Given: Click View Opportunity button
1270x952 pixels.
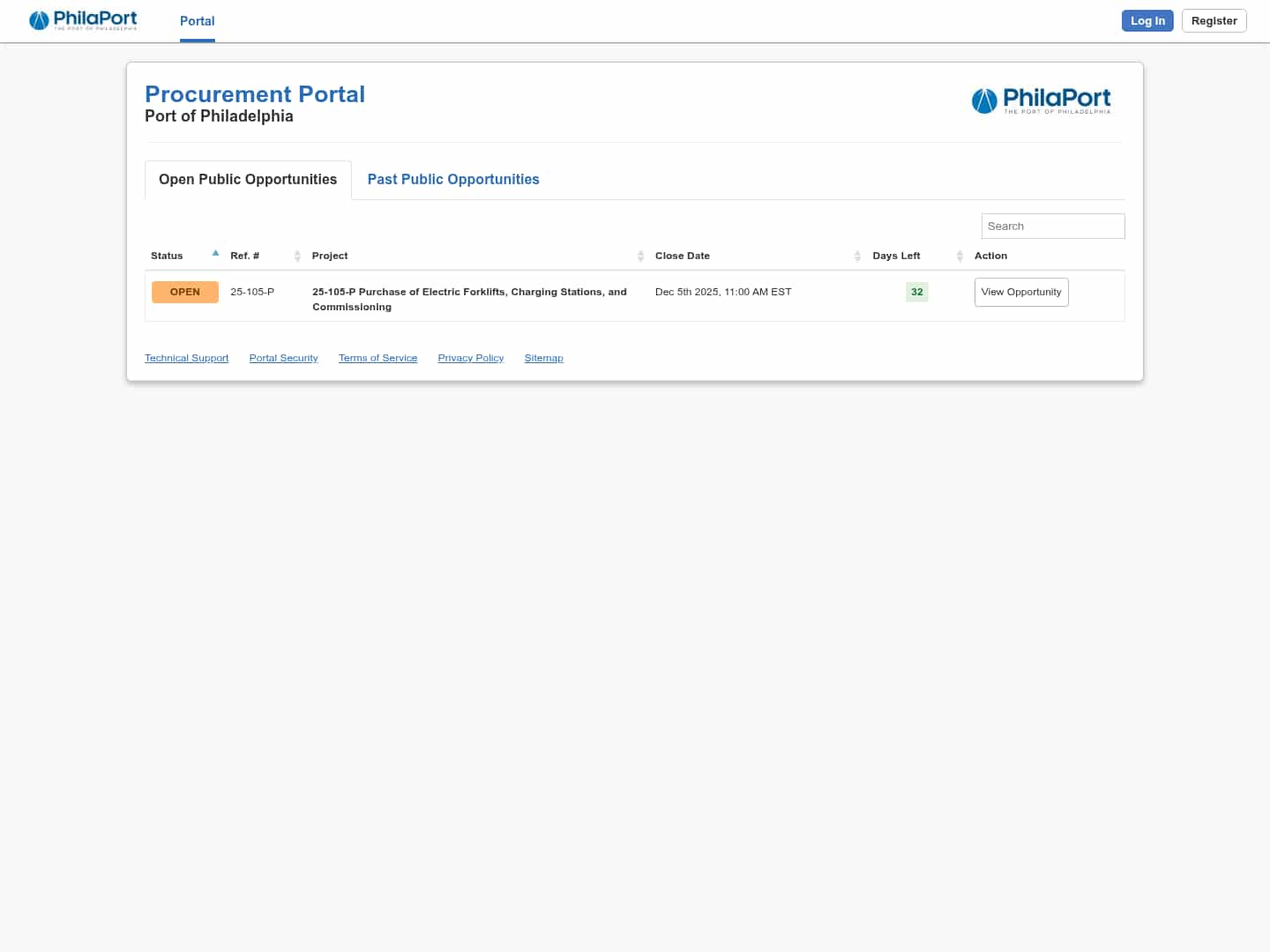Looking at the screenshot, I should coord(1020,292).
